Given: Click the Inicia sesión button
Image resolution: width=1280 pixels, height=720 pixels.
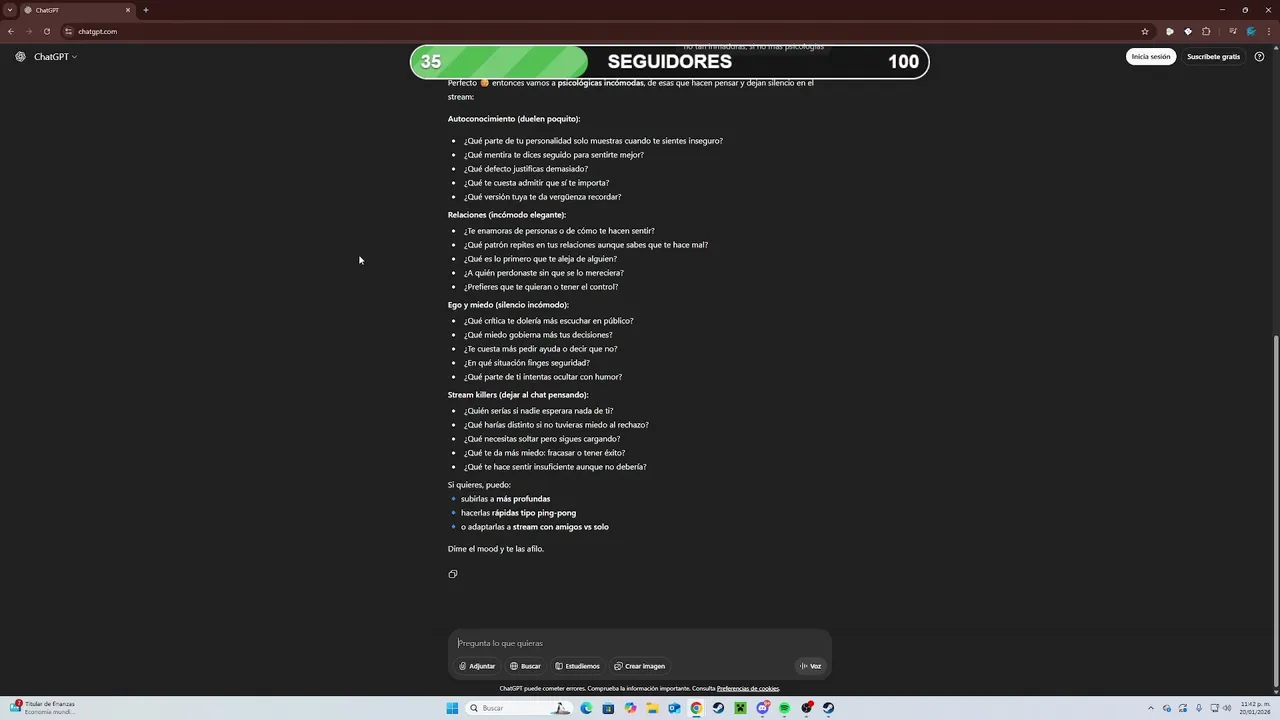Looking at the screenshot, I should 1151,57.
